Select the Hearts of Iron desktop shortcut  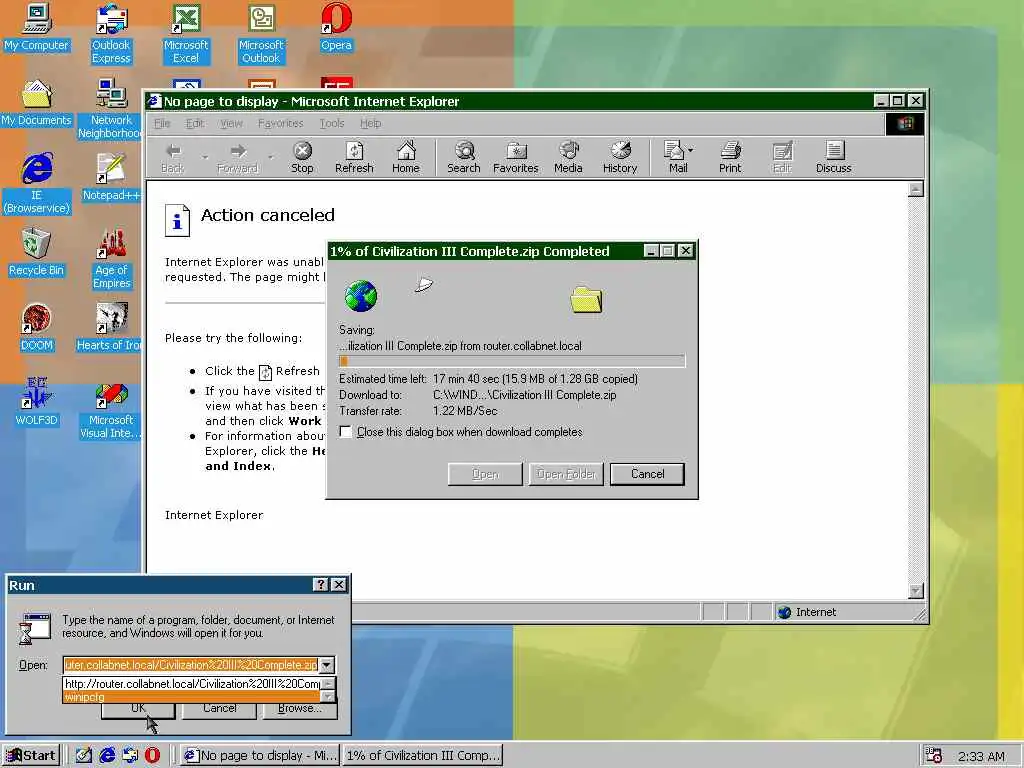point(109,327)
